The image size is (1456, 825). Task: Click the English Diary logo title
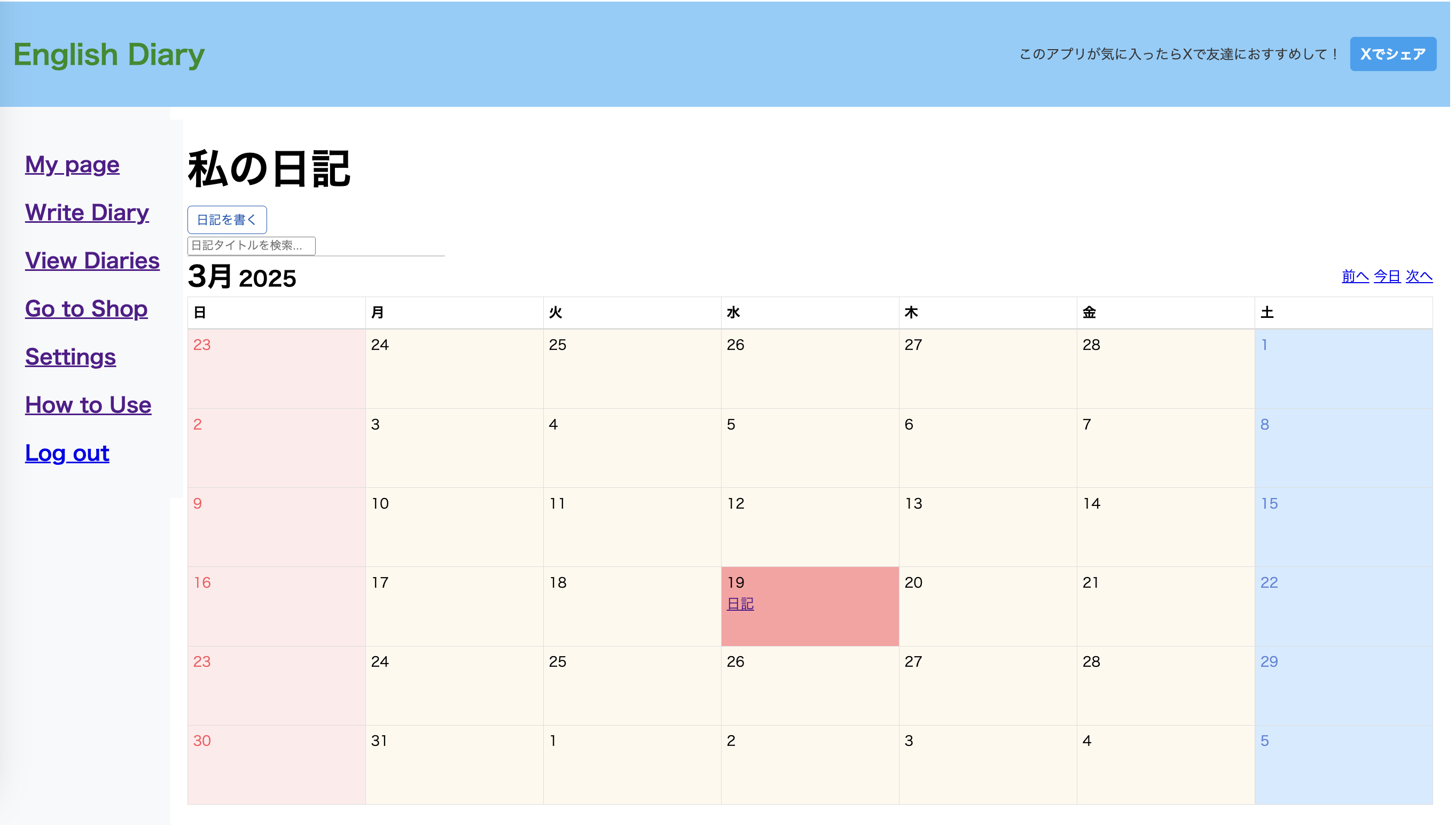point(109,55)
